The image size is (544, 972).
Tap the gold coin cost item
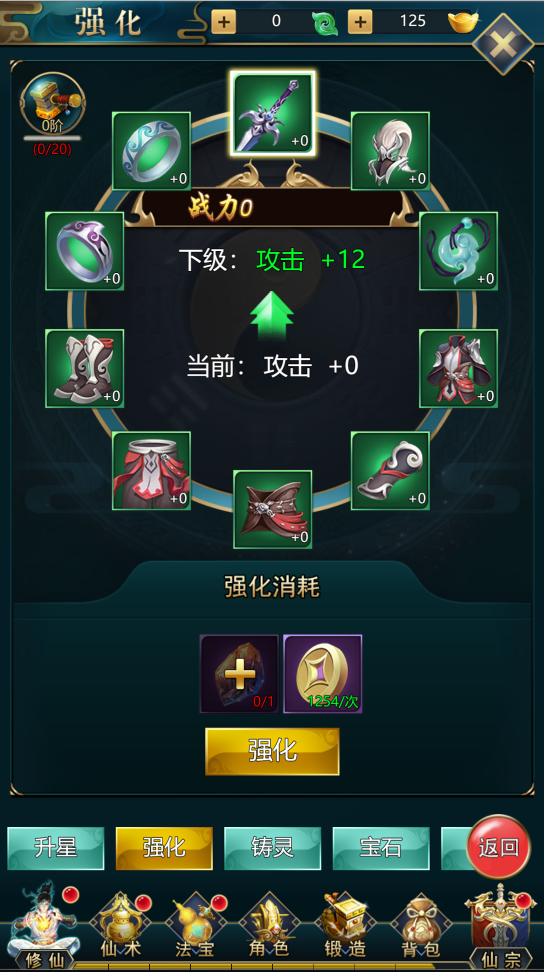click(323, 674)
